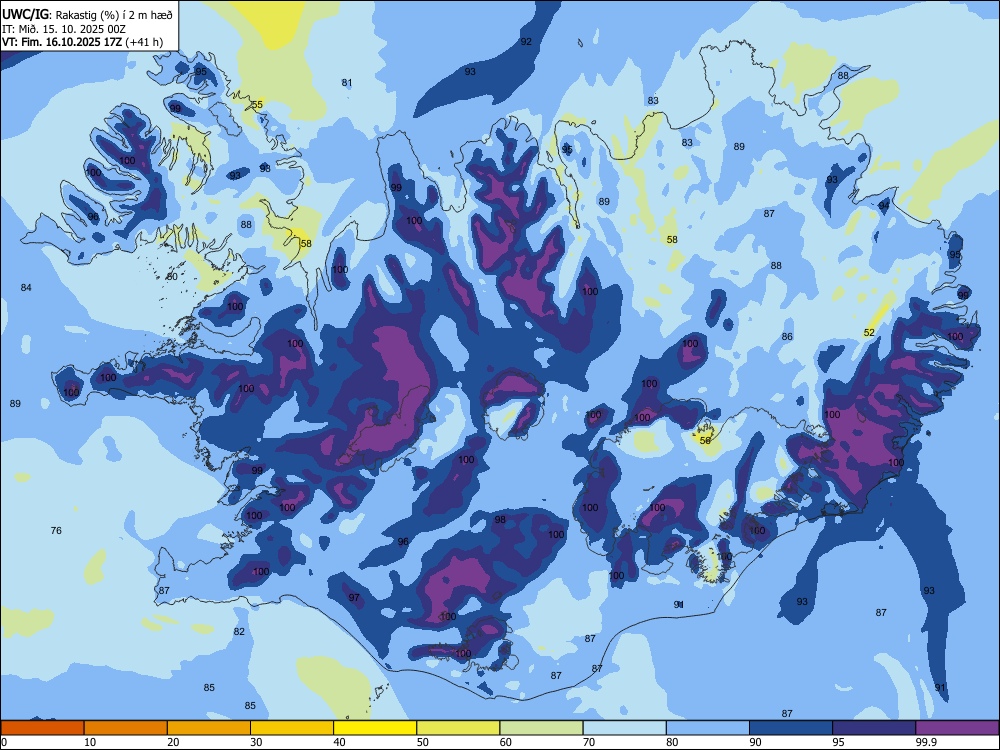Click the map value '86' in the eastern highlands

[x=788, y=336]
